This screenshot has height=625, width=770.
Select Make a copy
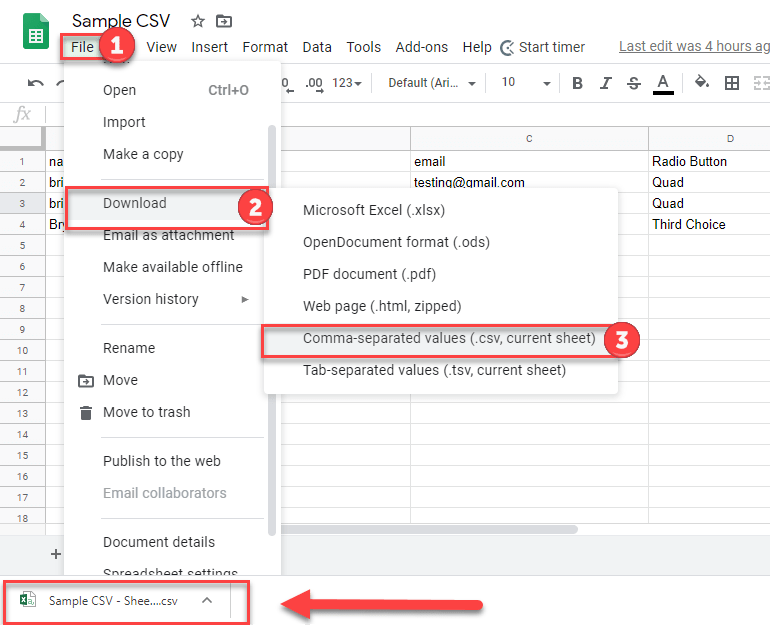coord(172,154)
